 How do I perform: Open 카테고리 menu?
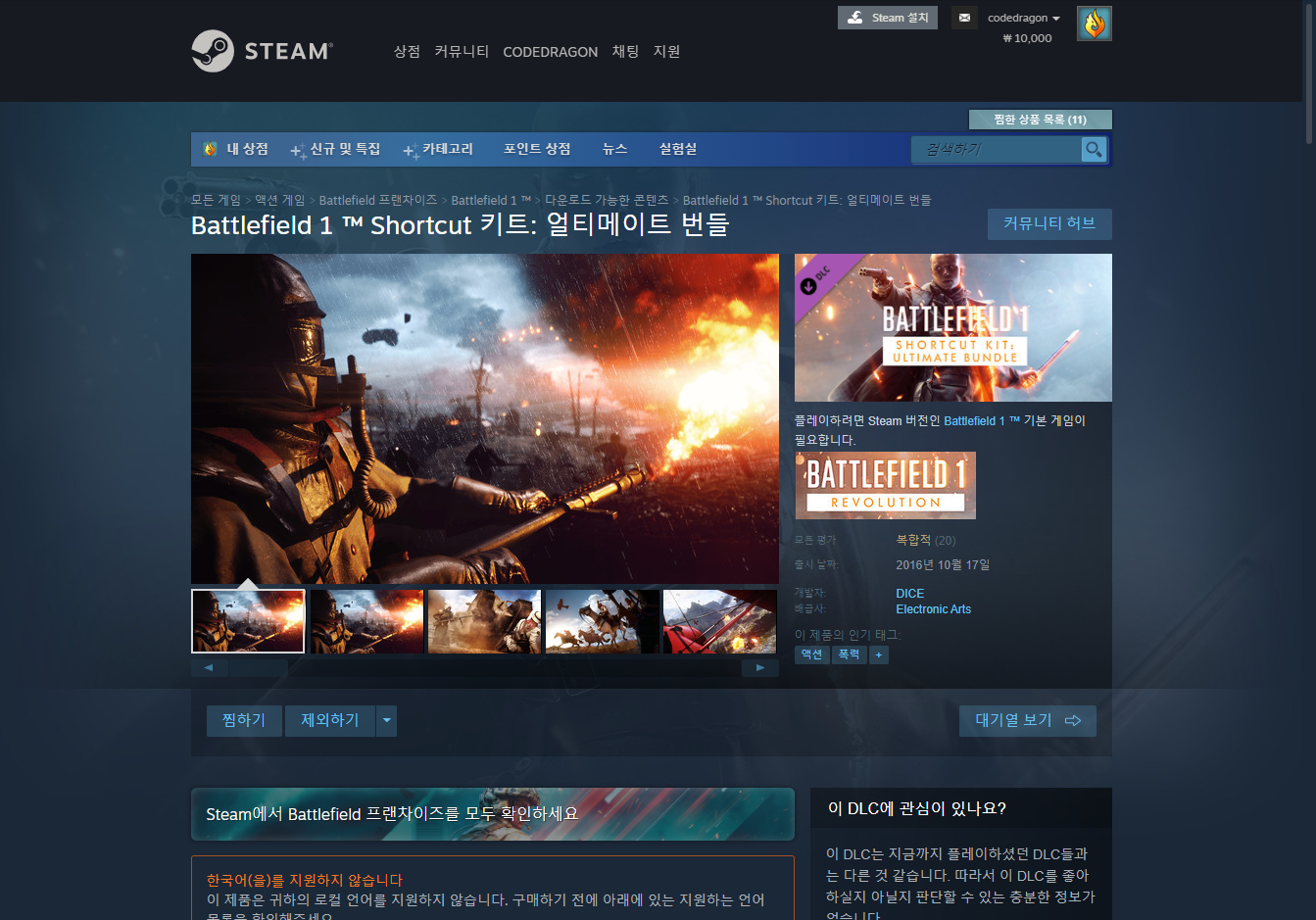438,149
